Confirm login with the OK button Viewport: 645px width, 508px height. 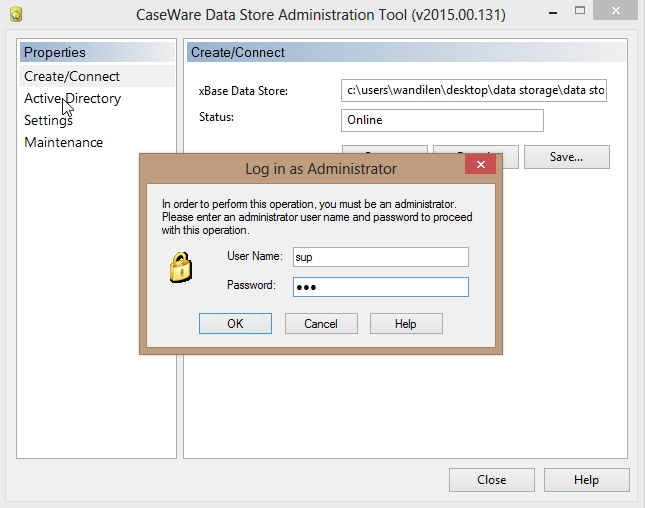tap(235, 324)
